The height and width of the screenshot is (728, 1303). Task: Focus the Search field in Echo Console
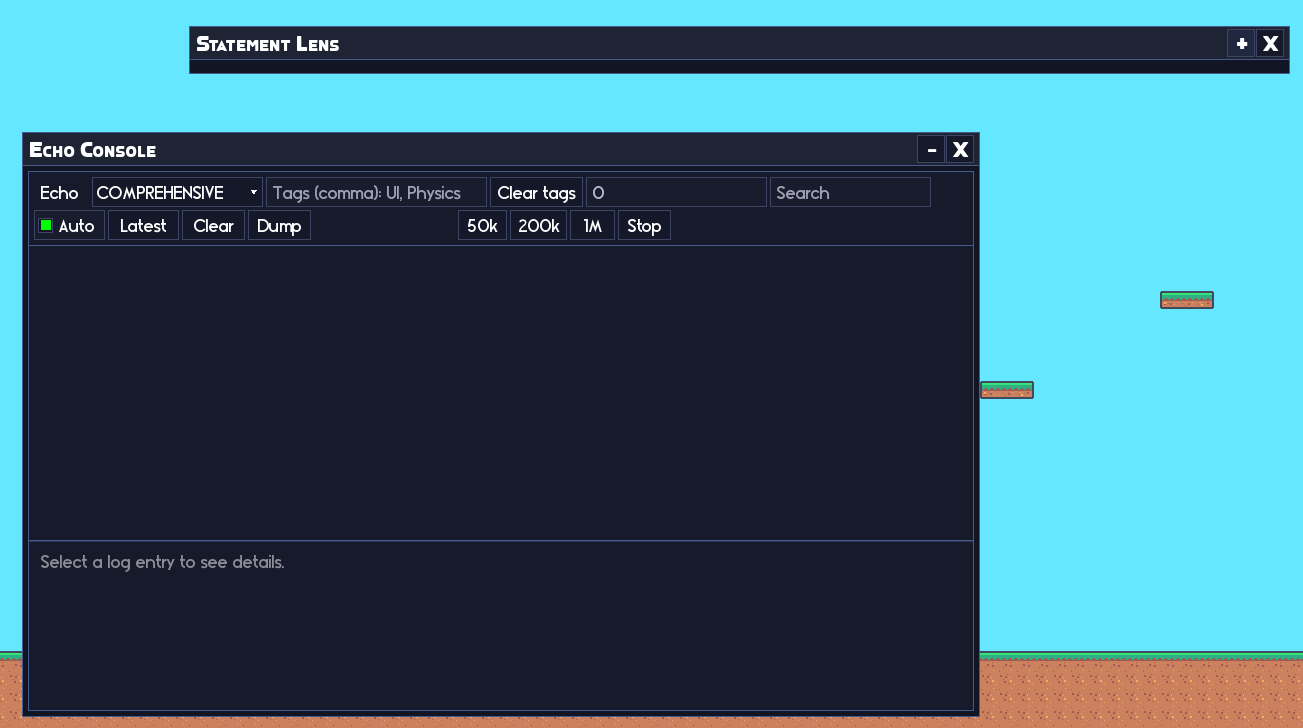pos(850,193)
